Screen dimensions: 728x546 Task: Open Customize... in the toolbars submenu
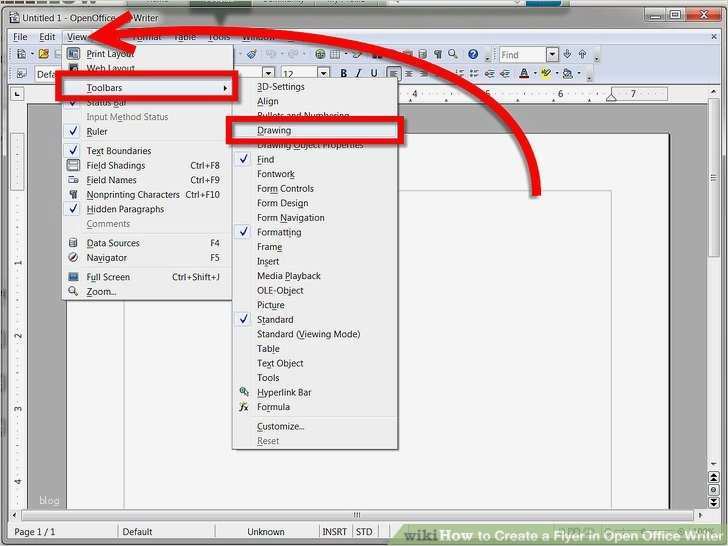315,426
